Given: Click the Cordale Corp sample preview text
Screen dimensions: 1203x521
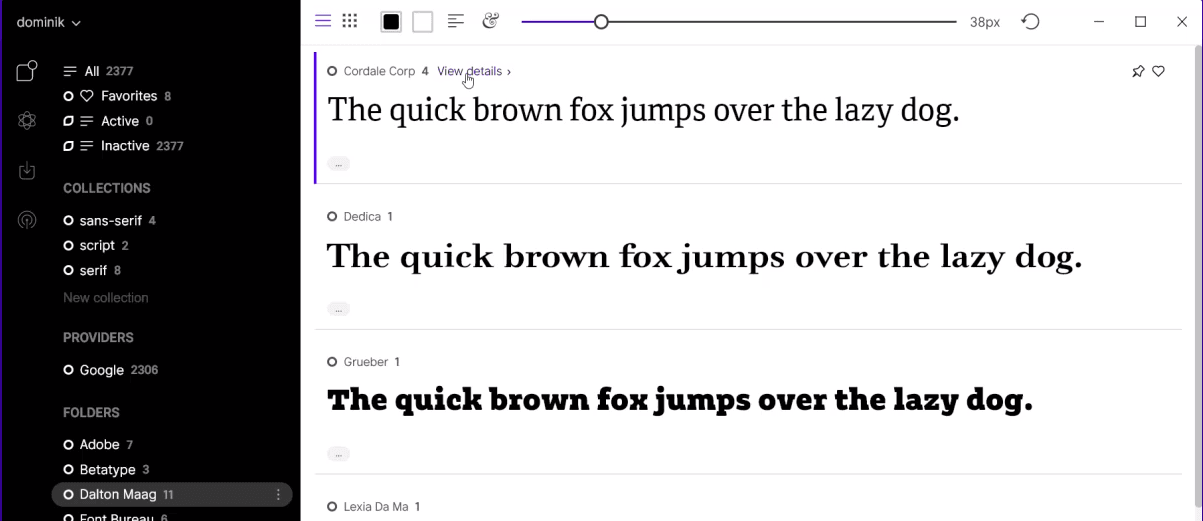Looking at the screenshot, I should pos(643,110).
